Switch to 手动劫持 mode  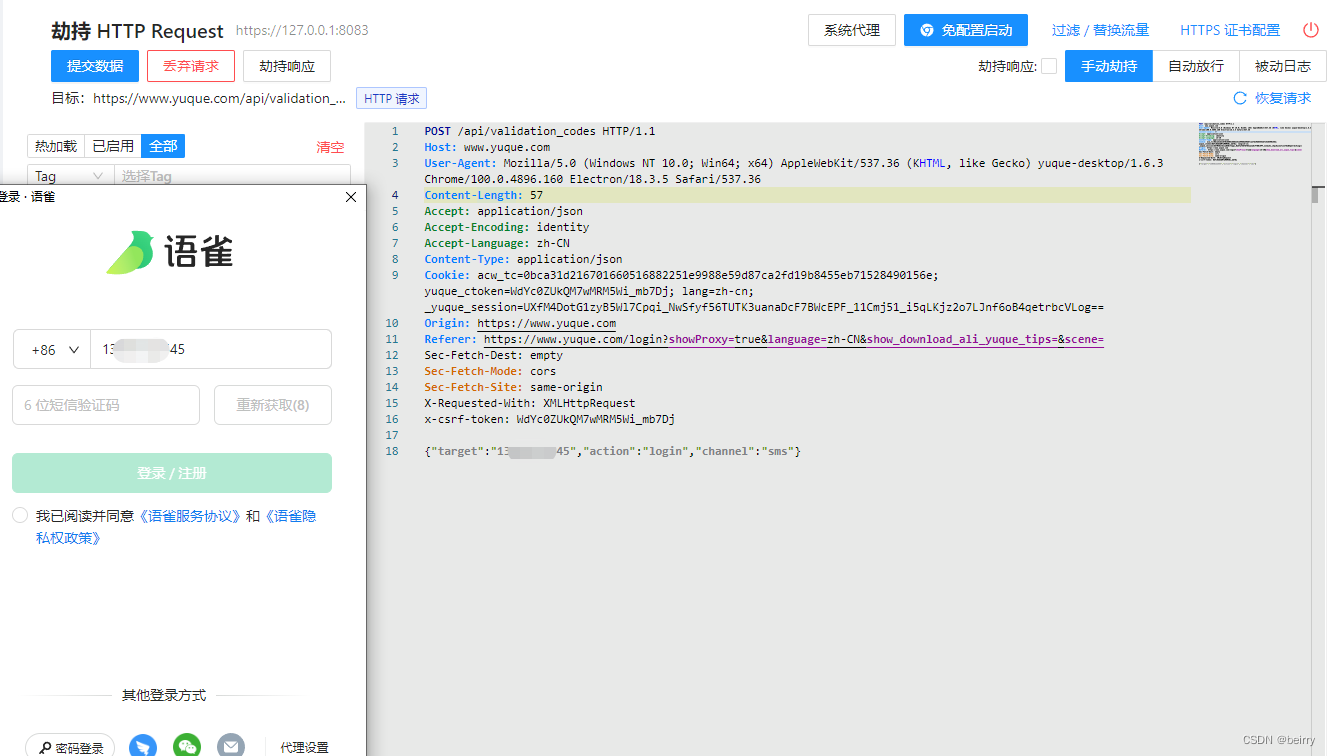(1109, 66)
